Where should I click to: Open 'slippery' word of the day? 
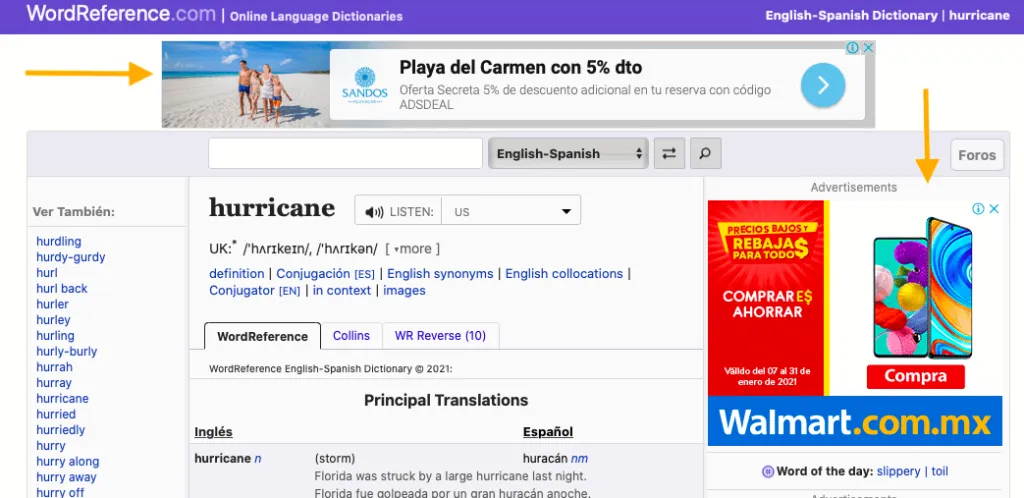point(899,471)
